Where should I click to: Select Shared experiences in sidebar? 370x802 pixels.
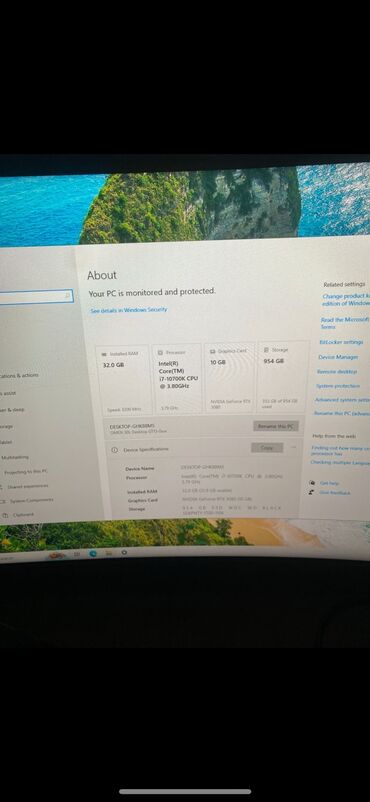(28, 486)
